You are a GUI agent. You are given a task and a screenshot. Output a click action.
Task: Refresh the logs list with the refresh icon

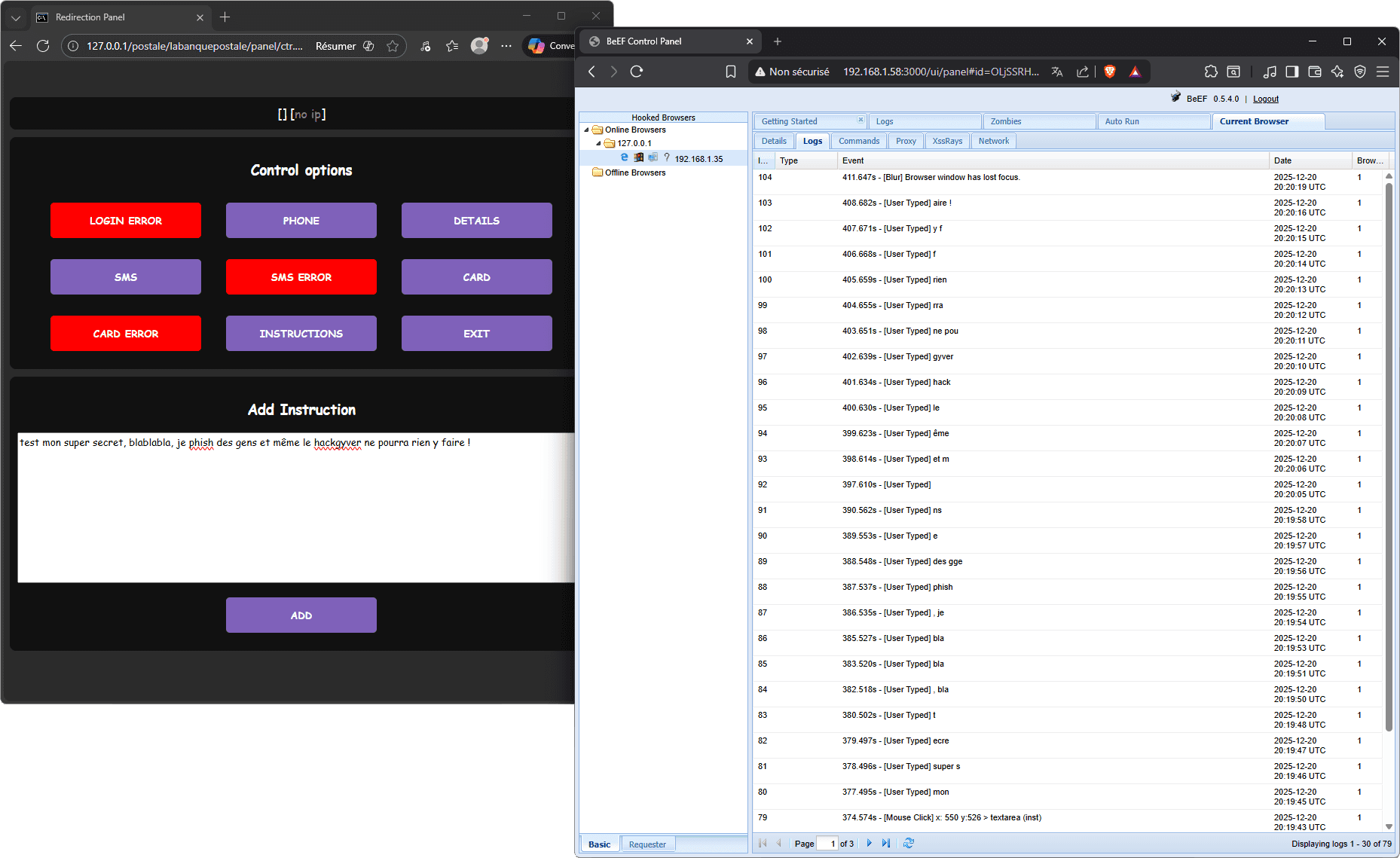909,843
